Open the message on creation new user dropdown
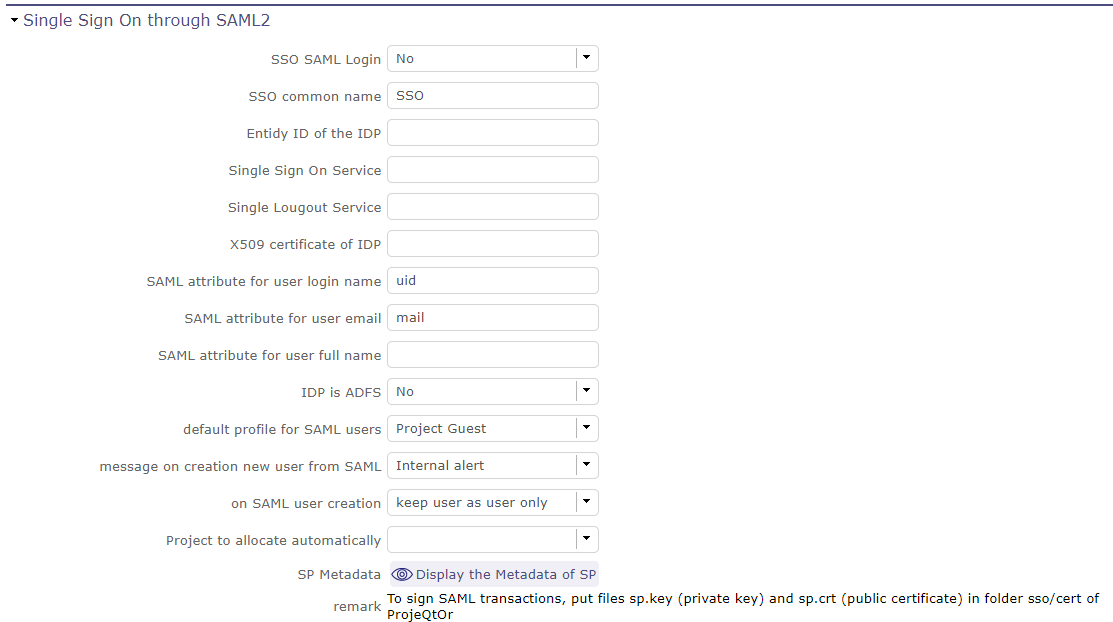Image resolution: width=1113 pixels, height=622 pixels. (x=586, y=465)
